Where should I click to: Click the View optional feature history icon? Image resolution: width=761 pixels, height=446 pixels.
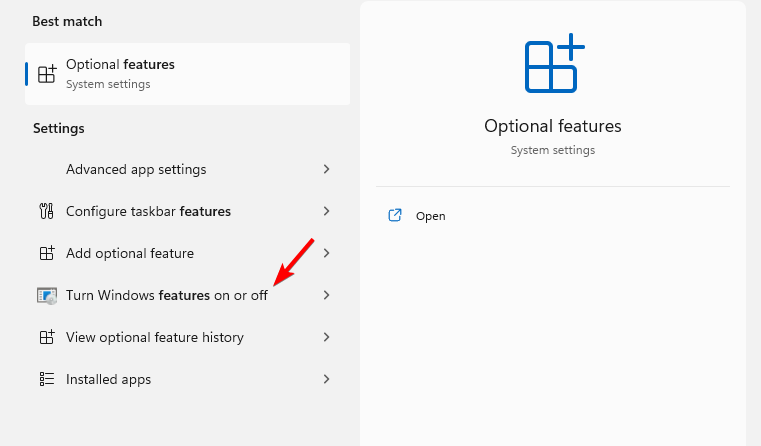(46, 337)
